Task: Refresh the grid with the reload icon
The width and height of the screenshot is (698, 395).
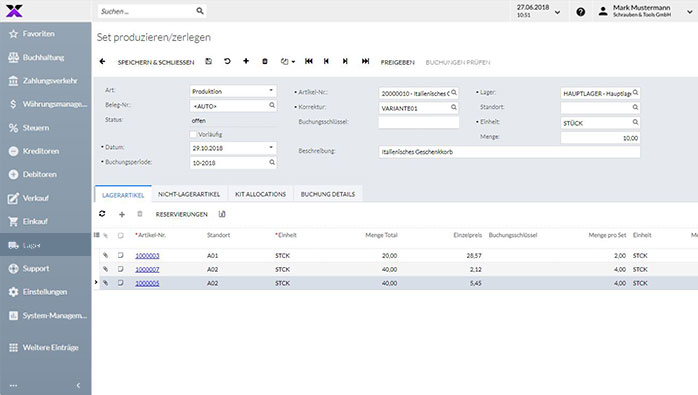Action: [x=102, y=214]
